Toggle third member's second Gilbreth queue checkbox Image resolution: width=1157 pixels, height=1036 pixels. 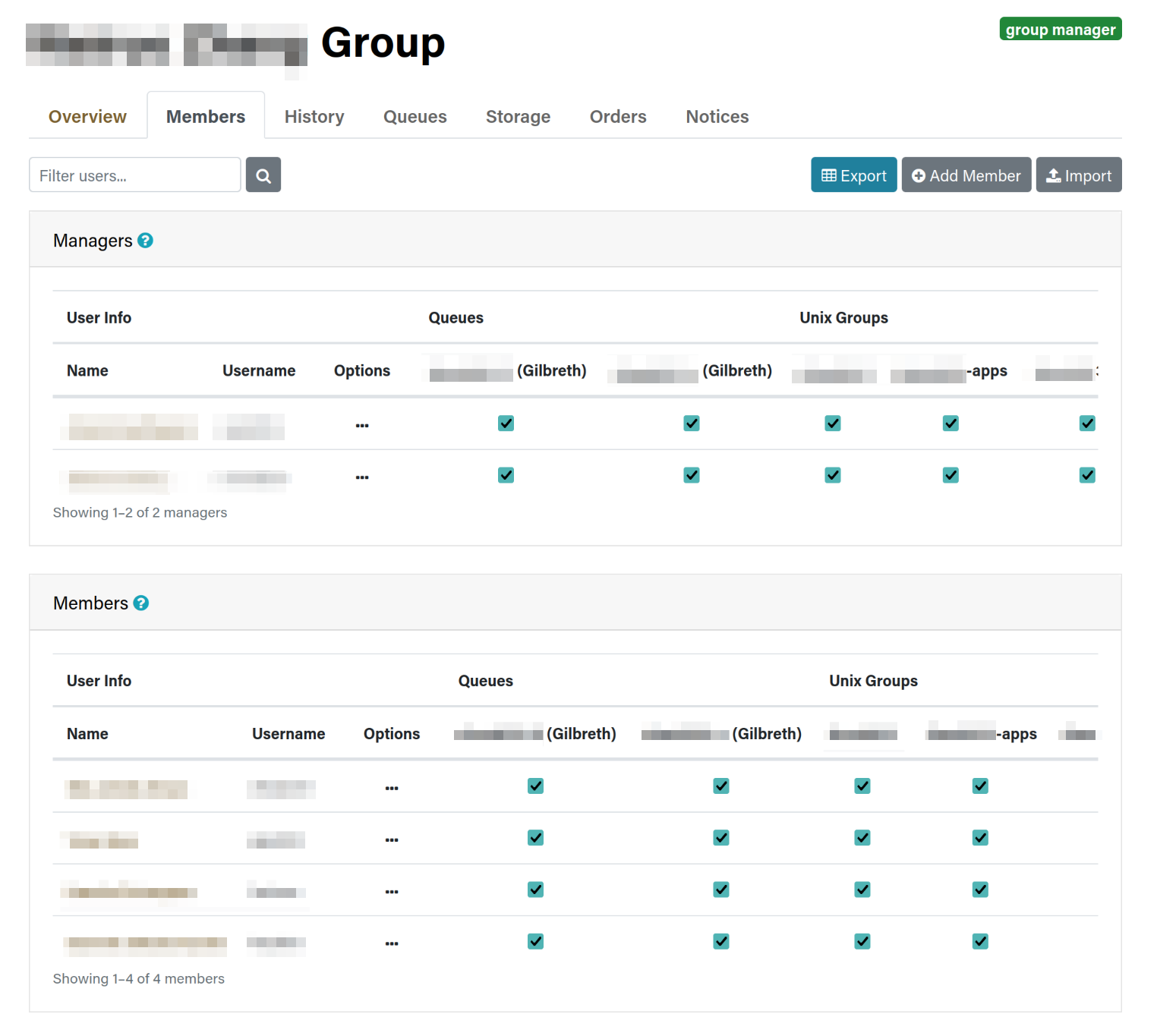point(721,890)
